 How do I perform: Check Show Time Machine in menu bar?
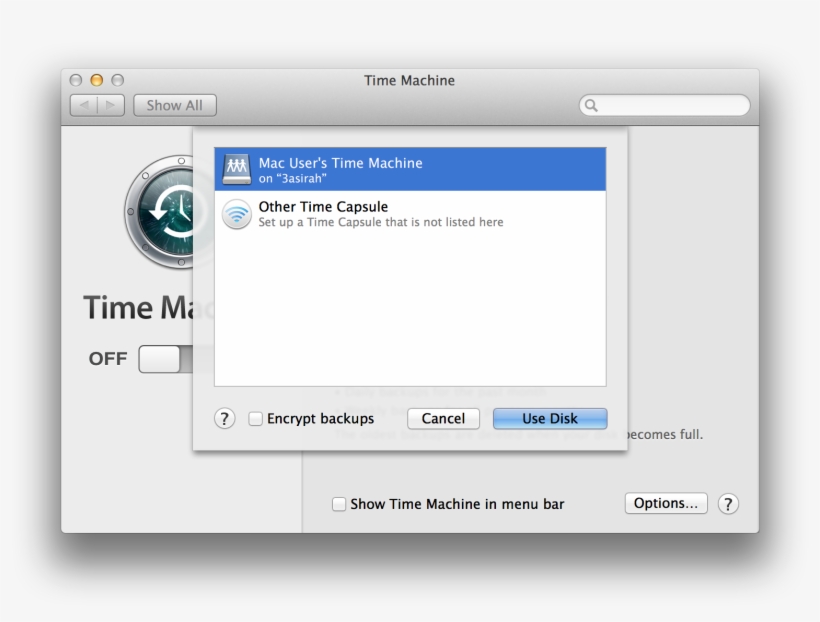pyautogui.click(x=340, y=504)
